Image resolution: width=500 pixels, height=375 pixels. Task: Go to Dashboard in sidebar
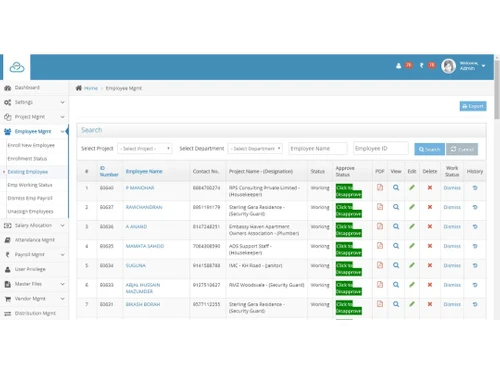pyautogui.click(x=27, y=88)
